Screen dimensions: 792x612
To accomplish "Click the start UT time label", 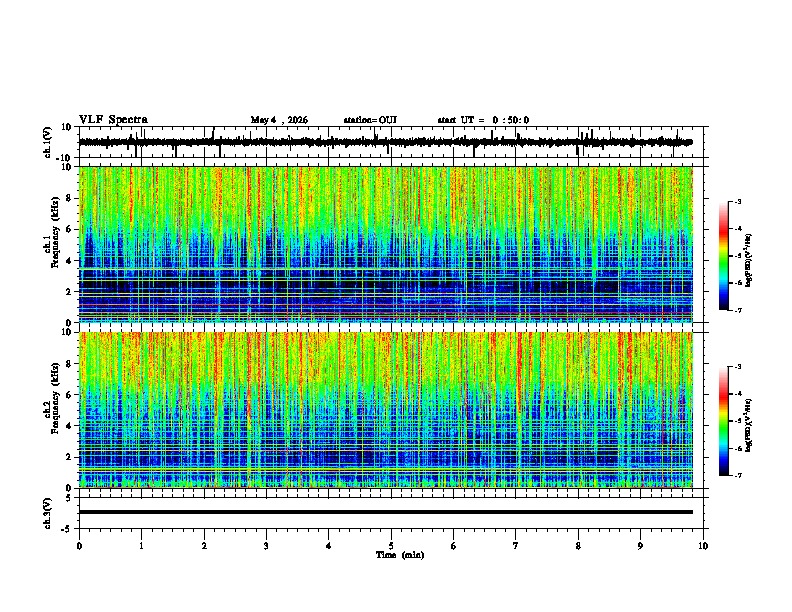I will (483, 120).
